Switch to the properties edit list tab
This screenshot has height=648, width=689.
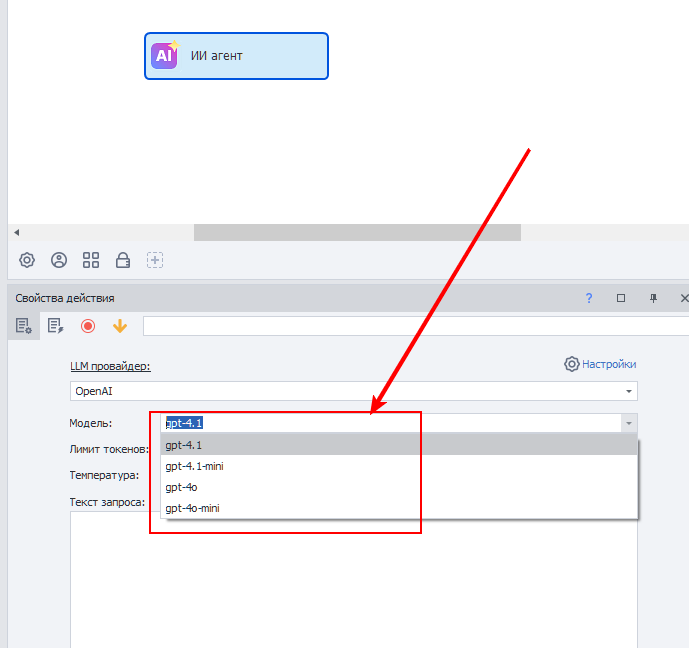56,326
